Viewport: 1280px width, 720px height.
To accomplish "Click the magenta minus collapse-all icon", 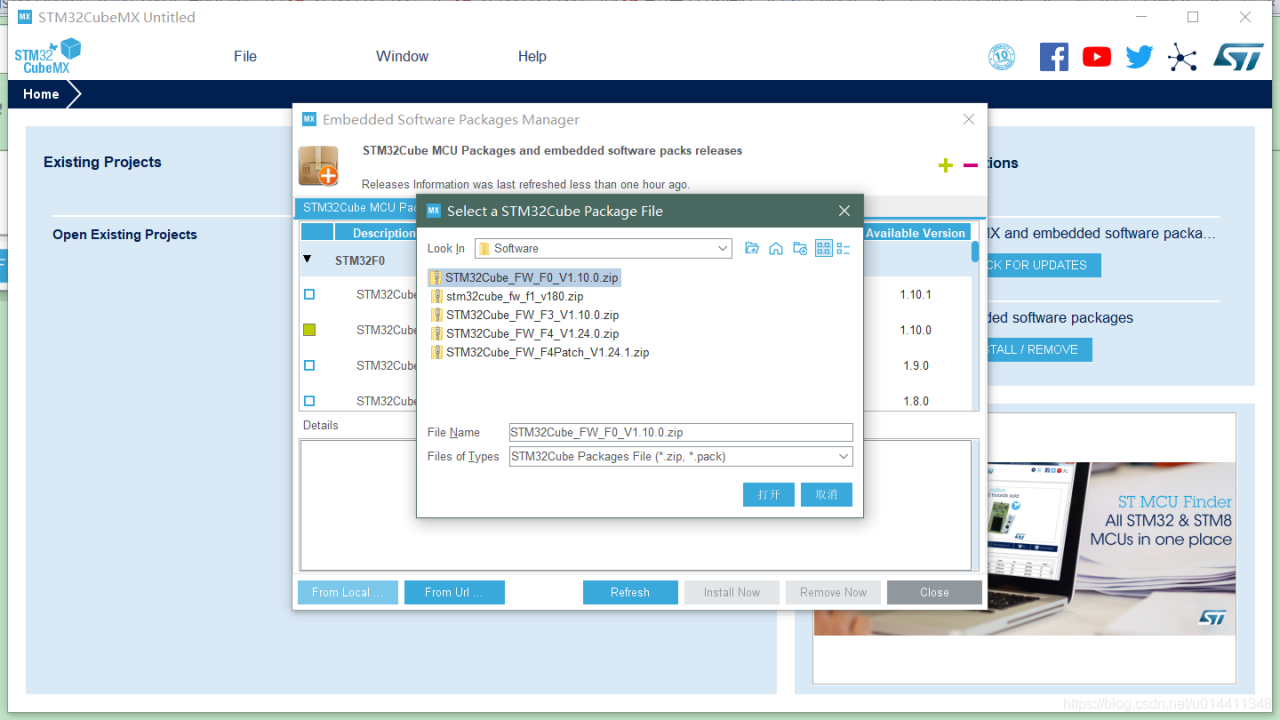I will click(x=970, y=165).
